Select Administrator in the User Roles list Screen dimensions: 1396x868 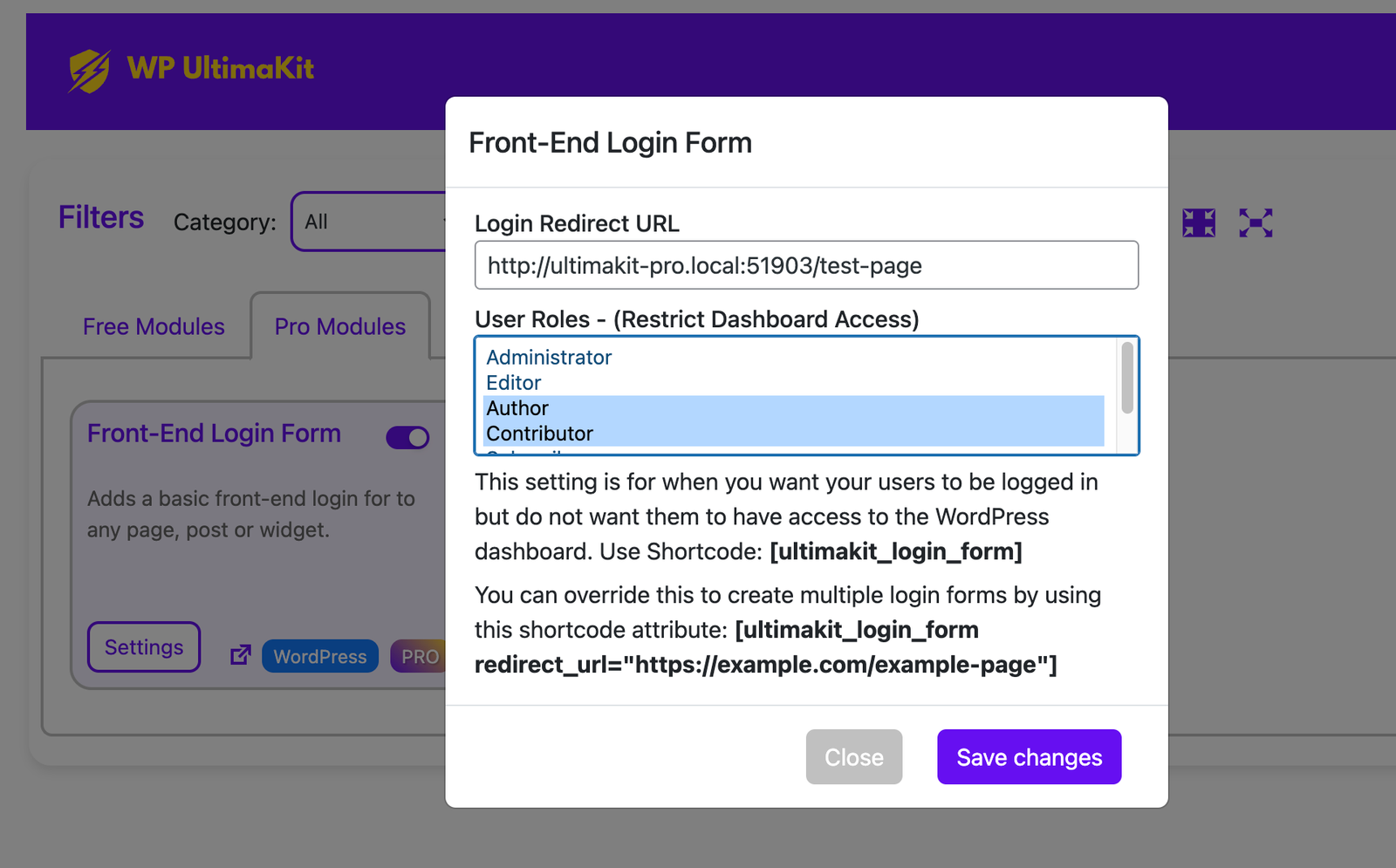[548, 357]
